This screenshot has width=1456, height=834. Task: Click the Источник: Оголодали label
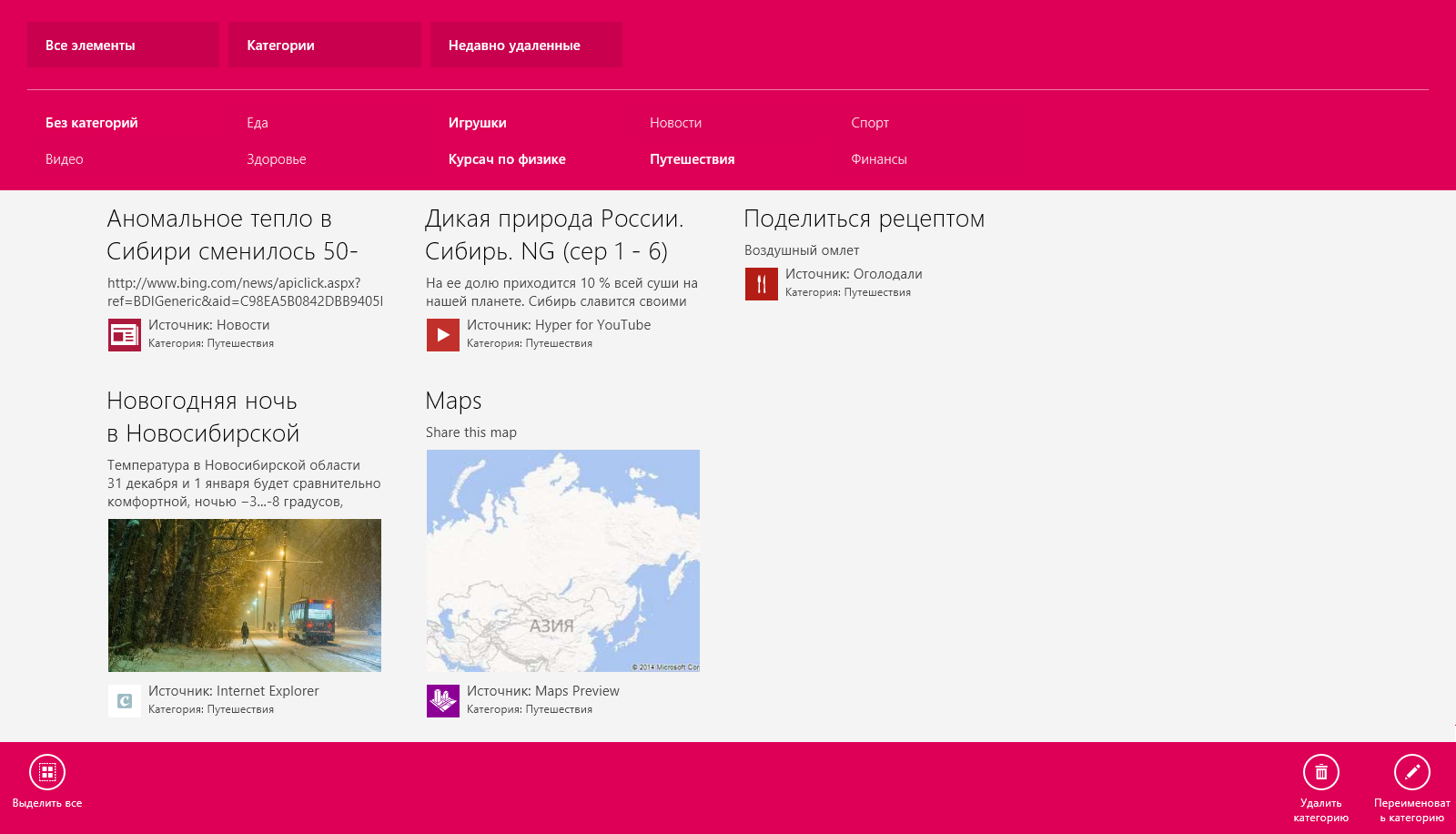pyautogui.click(x=854, y=274)
